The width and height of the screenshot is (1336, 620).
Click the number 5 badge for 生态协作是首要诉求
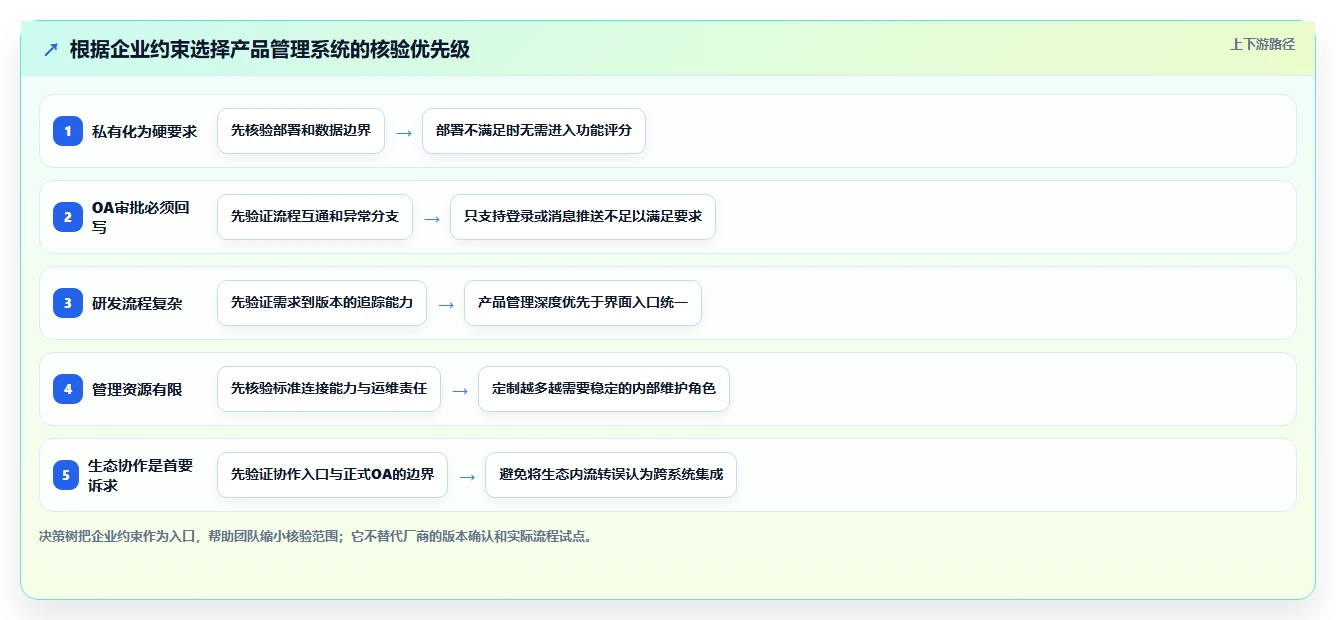pos(66,475)
